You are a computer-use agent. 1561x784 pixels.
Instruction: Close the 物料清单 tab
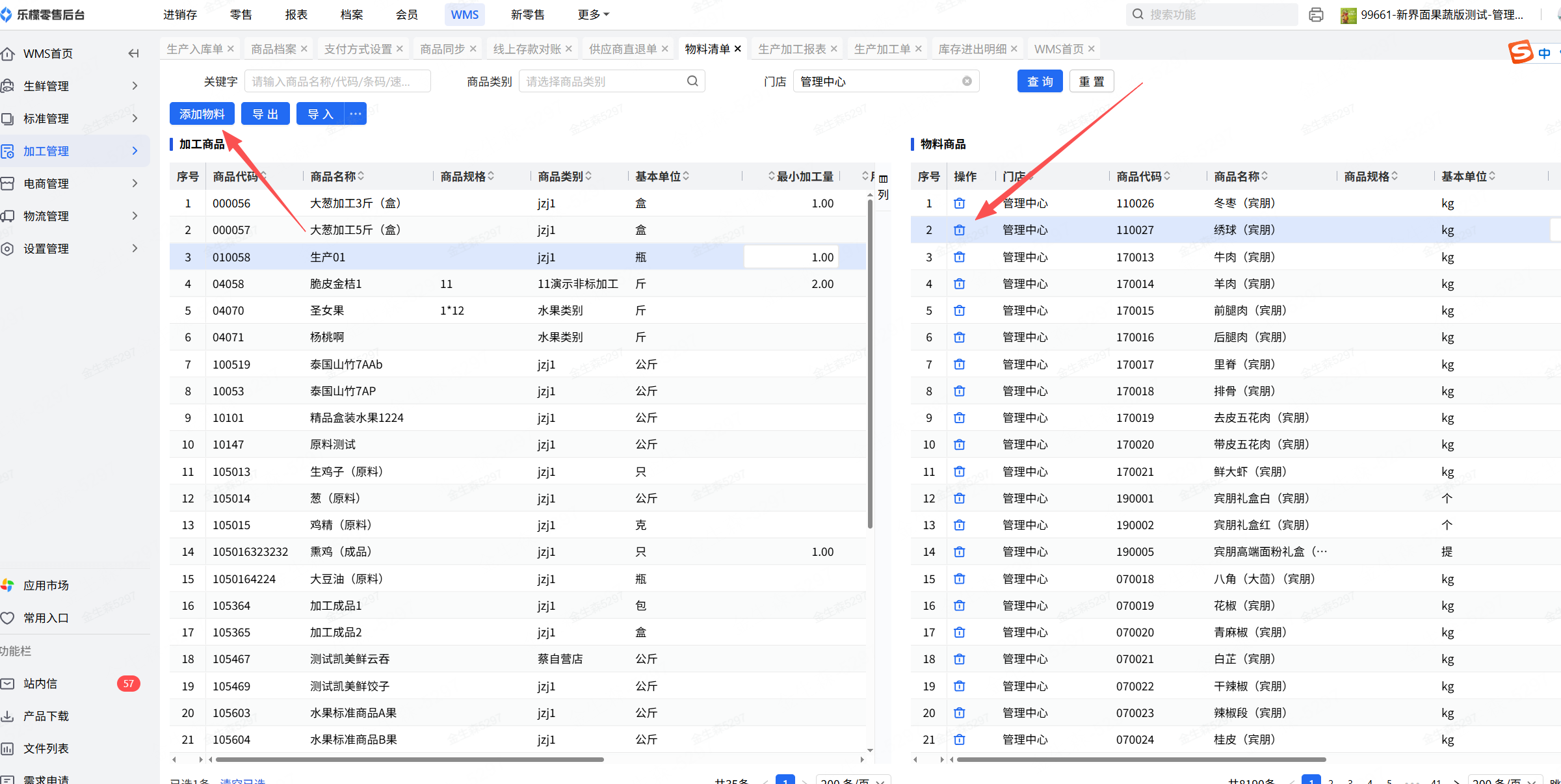click(738, 49)
